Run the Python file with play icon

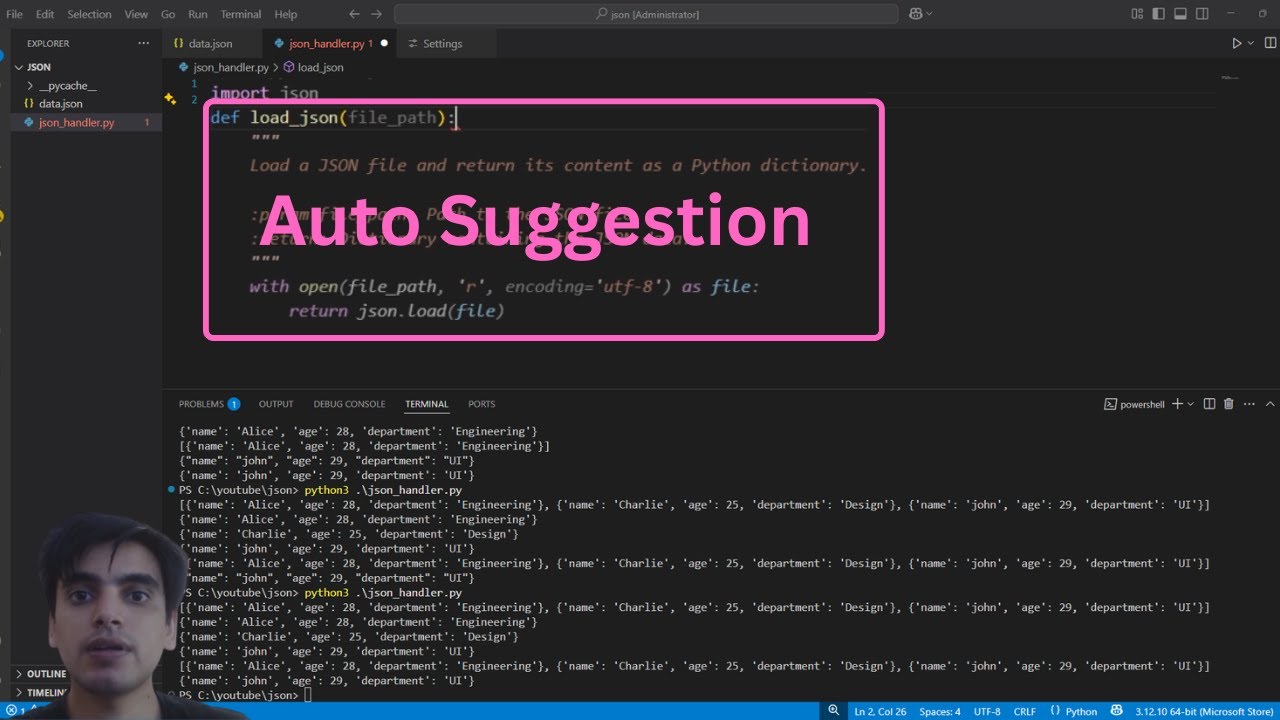[x=1237, y=43]
